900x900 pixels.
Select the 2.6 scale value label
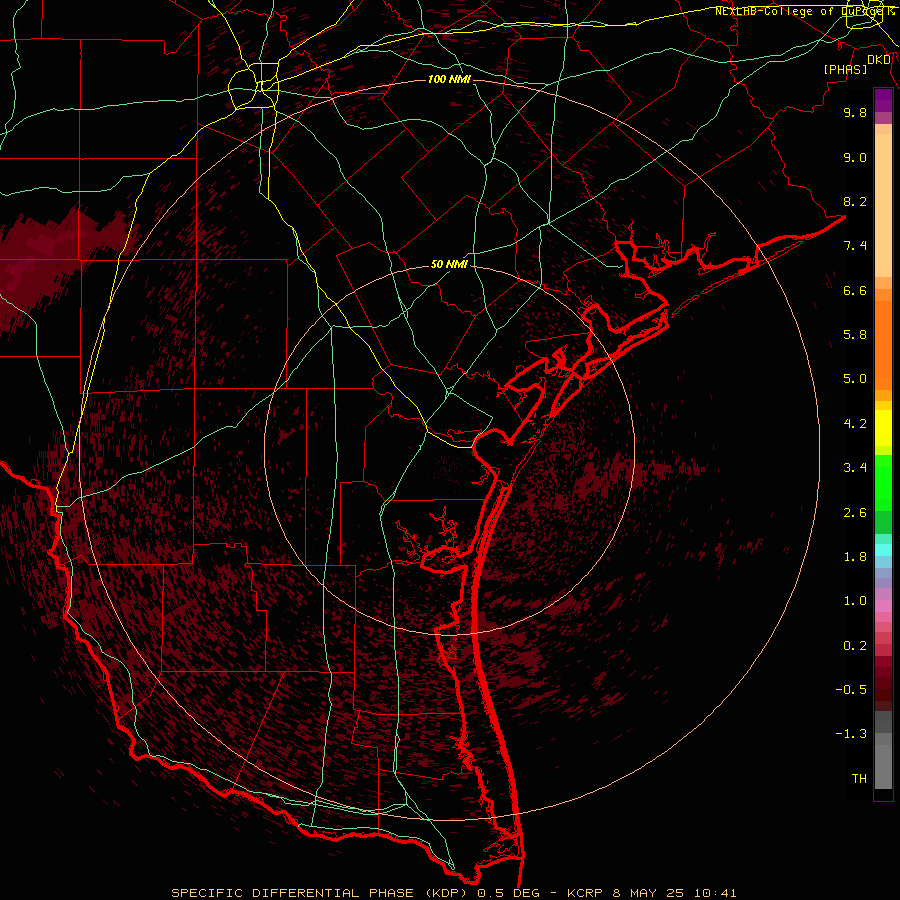point(855,513)
